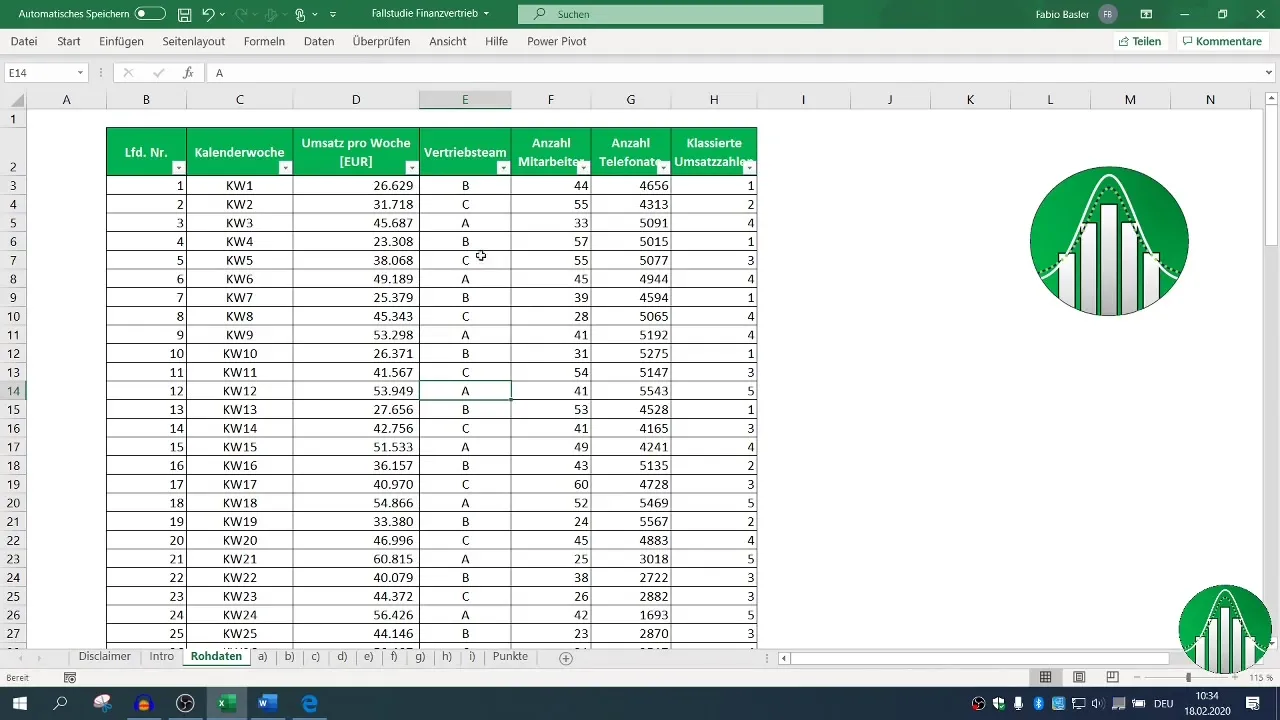Click the Ribbon Display Options icon

[x=1146, y=14]
